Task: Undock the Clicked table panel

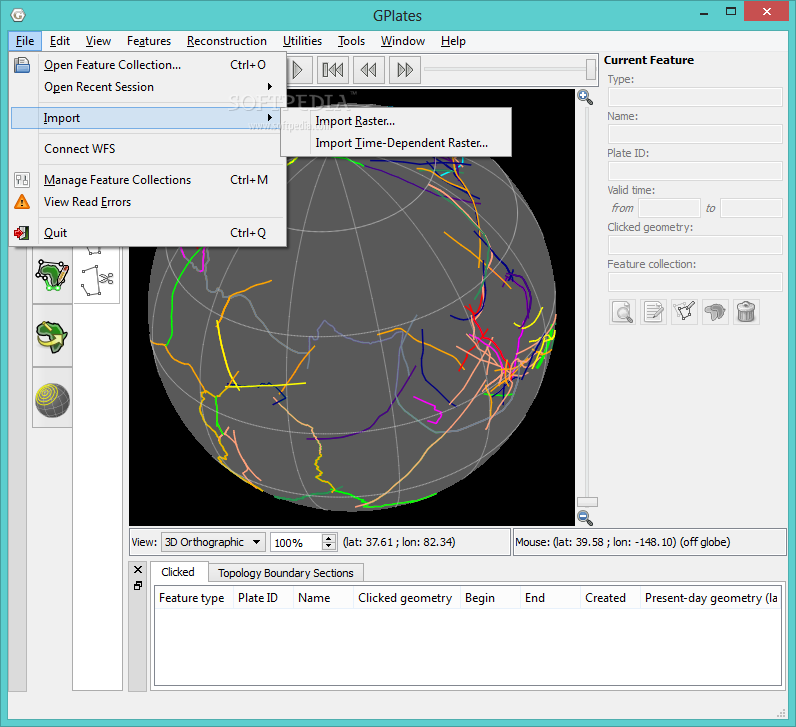Action: pyautogui.click(x=138, y=586)
